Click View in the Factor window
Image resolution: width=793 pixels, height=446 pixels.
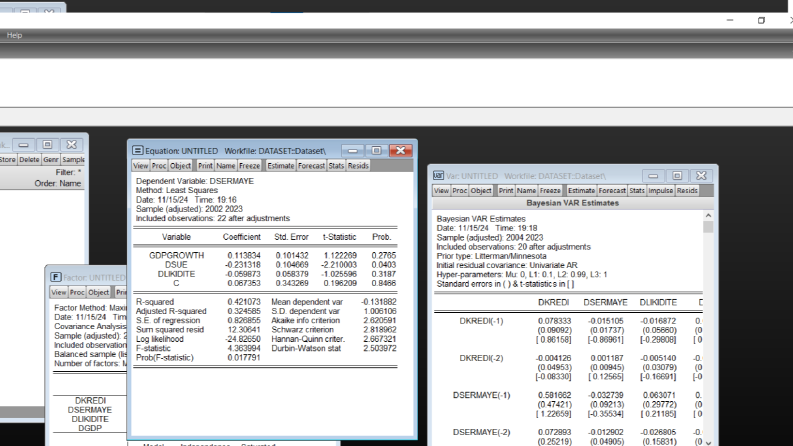click(58, 292)
